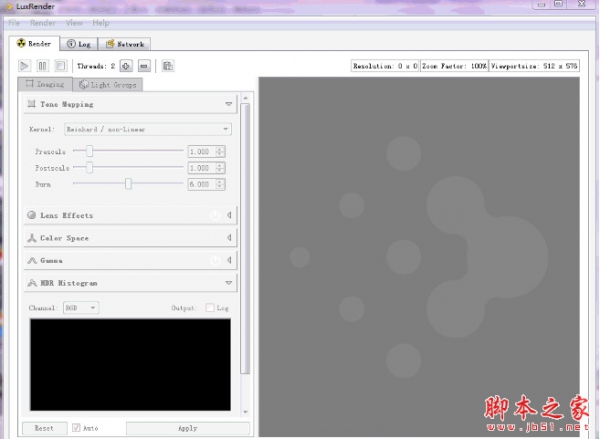Open the Network tab

(125, 44)
